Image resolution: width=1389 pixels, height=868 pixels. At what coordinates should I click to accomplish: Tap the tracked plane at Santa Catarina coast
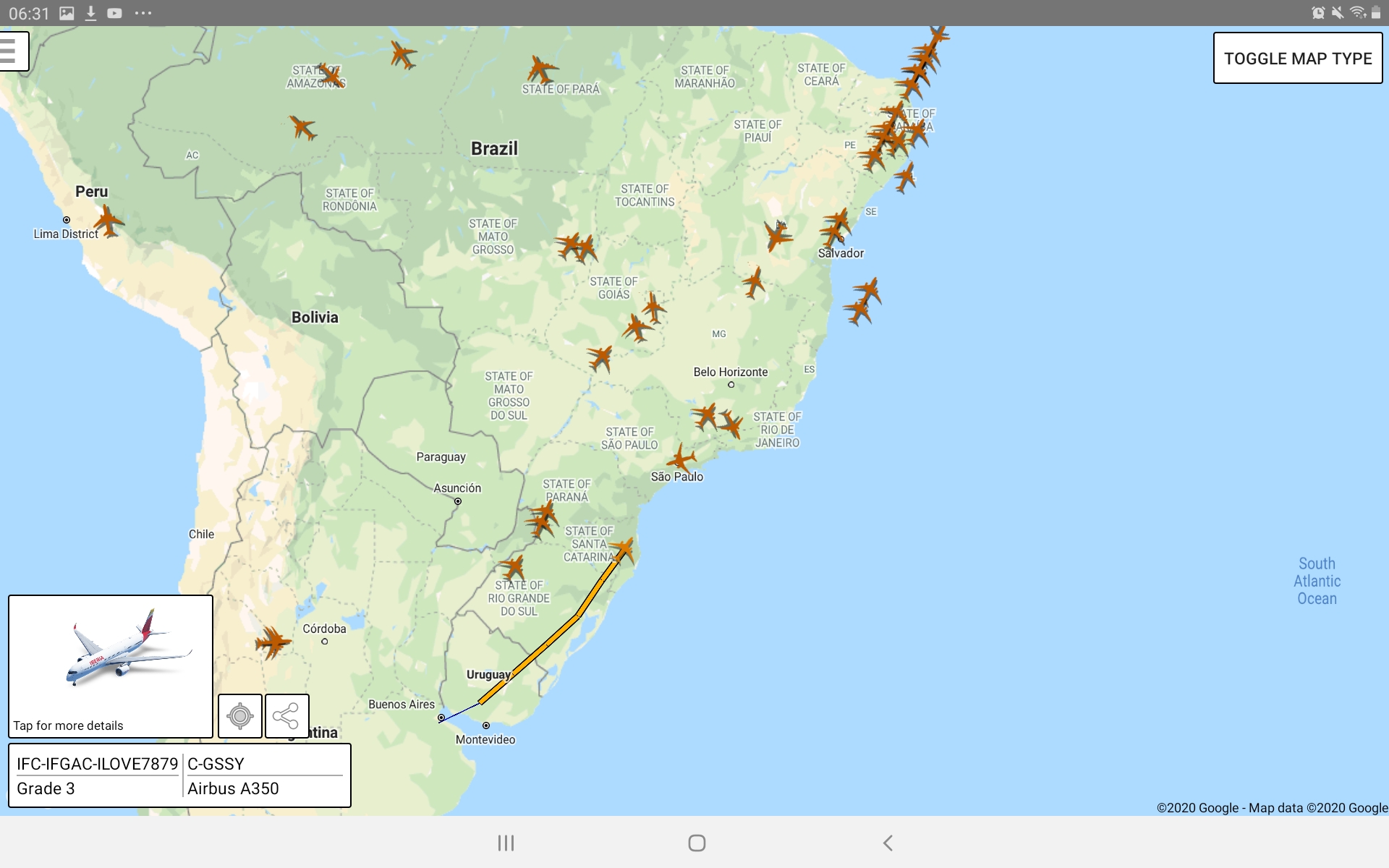623,550
